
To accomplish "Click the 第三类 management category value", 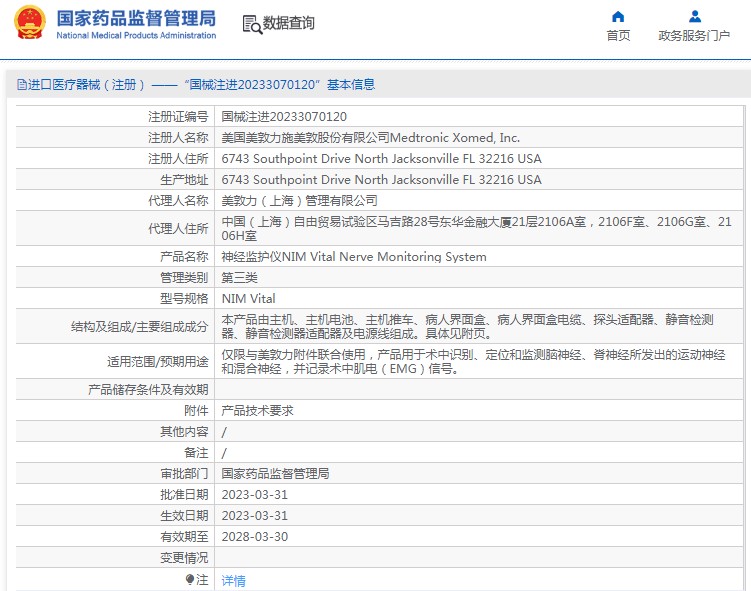I will [239, 277].
